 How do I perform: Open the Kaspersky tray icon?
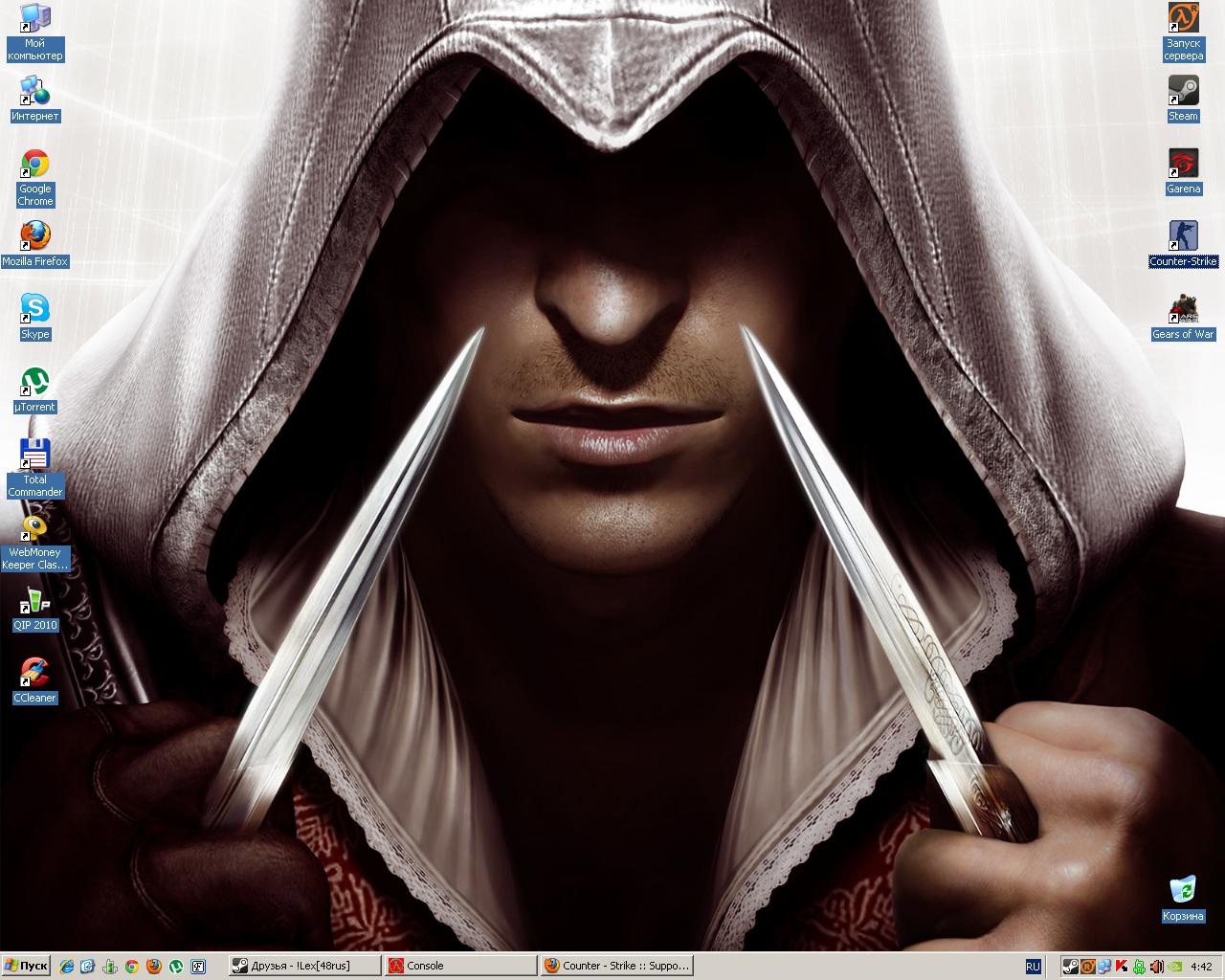point(1122,967)
